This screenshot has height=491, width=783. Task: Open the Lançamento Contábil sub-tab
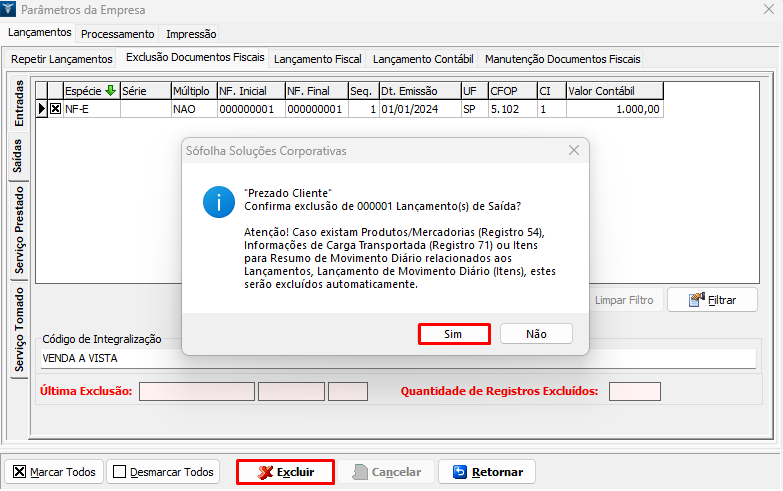[x=424, y=59]
